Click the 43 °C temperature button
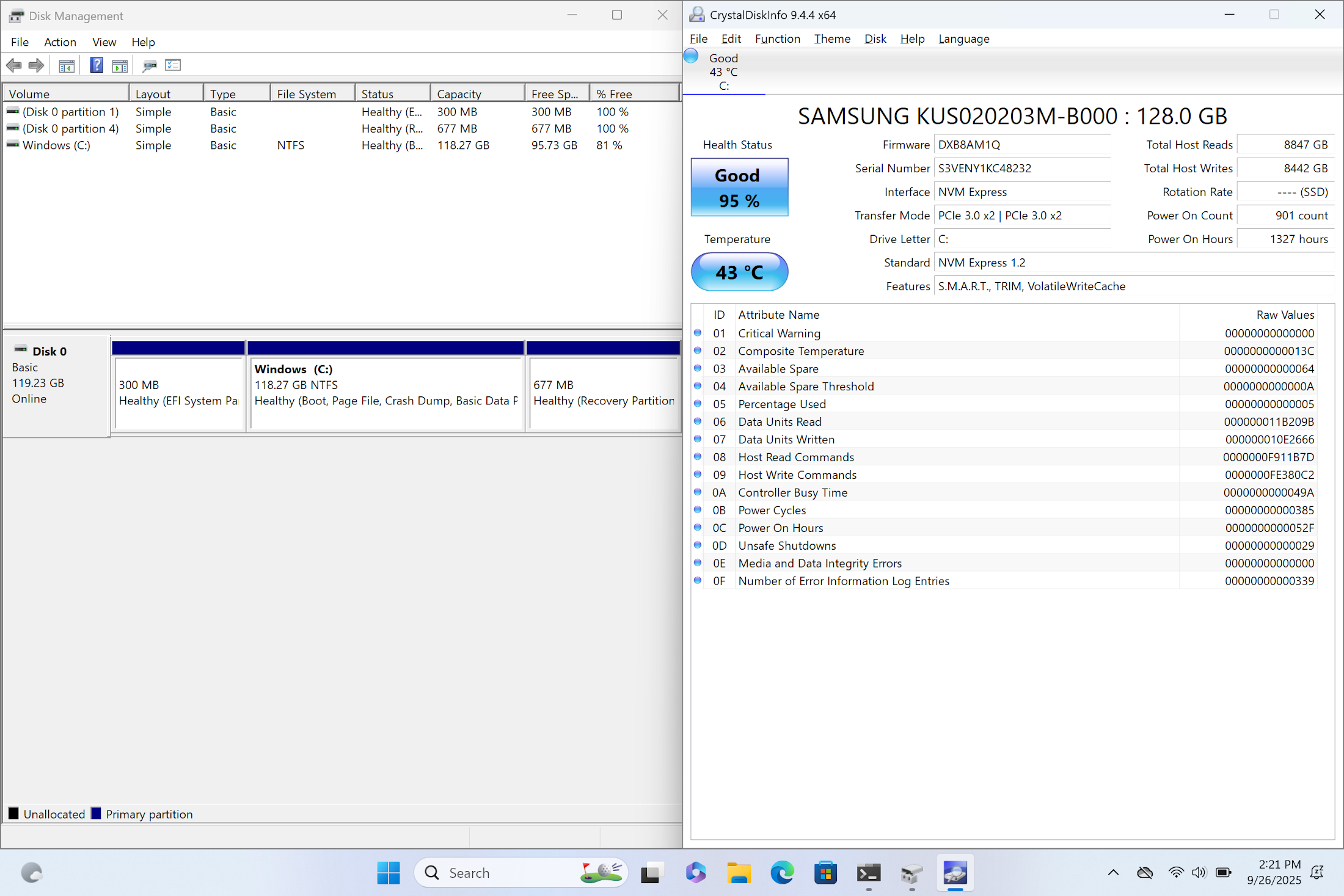 pyautogui.click(x=739, y=272)
